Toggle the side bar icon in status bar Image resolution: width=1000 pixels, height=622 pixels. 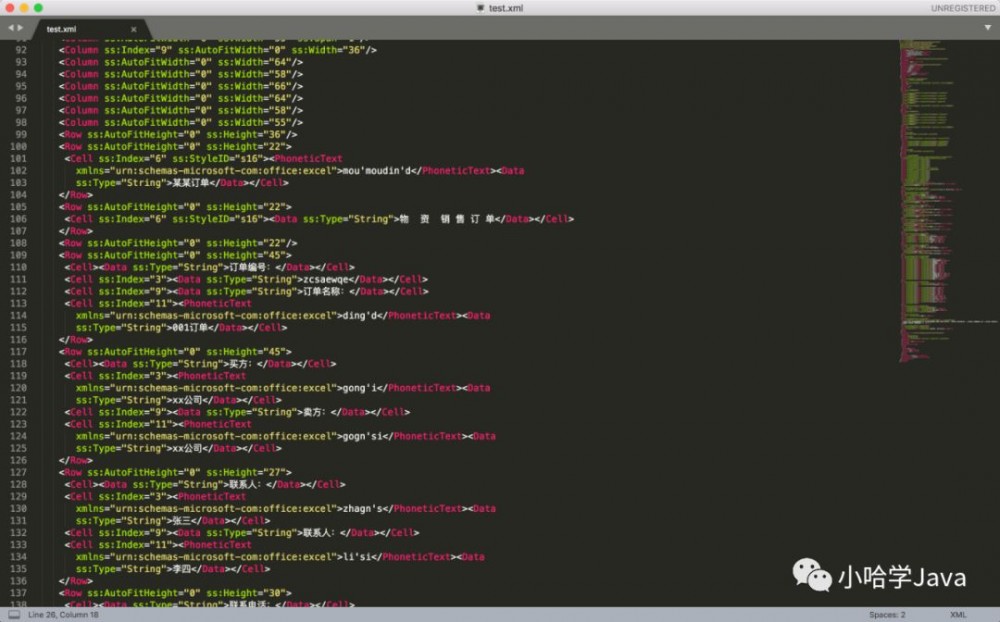tap(13, 615)
